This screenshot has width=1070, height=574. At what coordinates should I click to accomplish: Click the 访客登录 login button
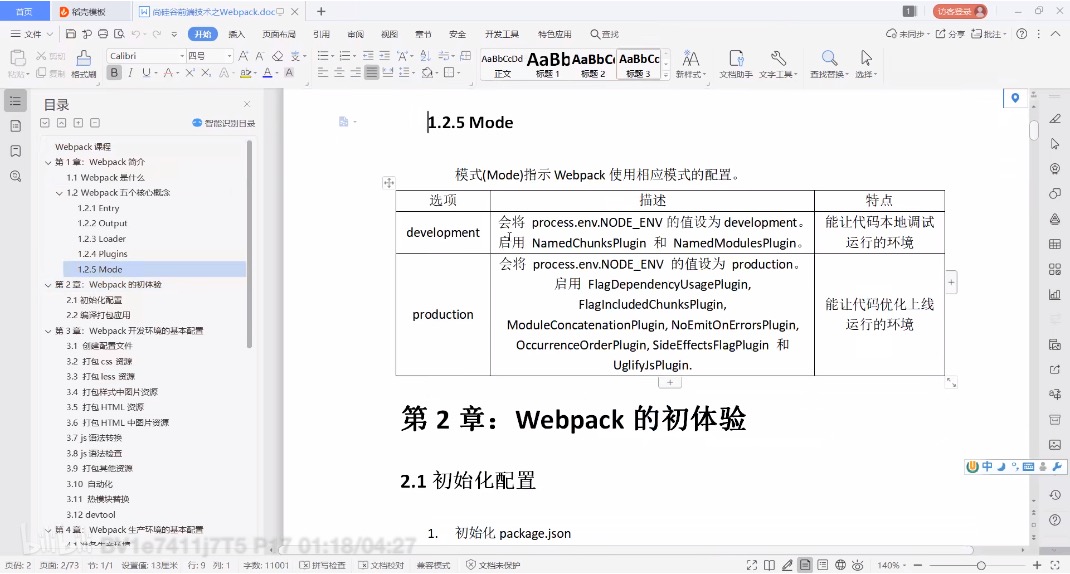coord(960,12)
